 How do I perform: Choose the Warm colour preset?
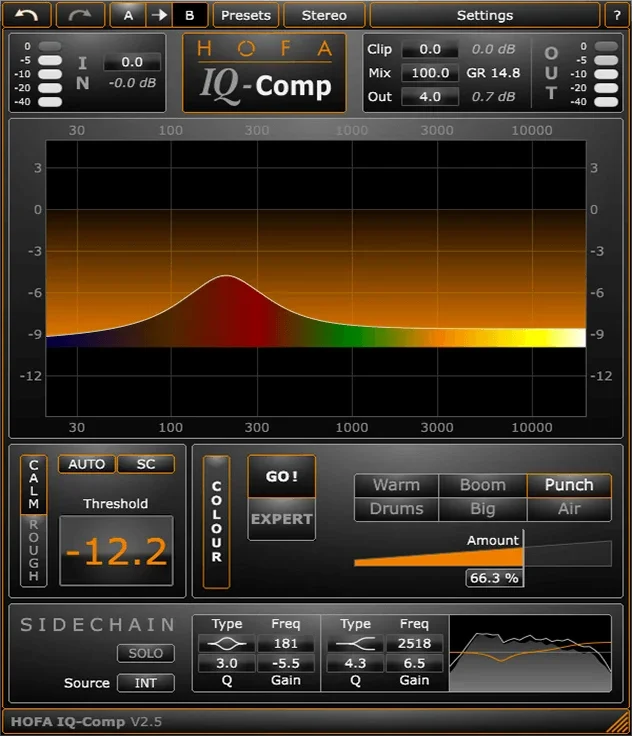click(396, 485)
